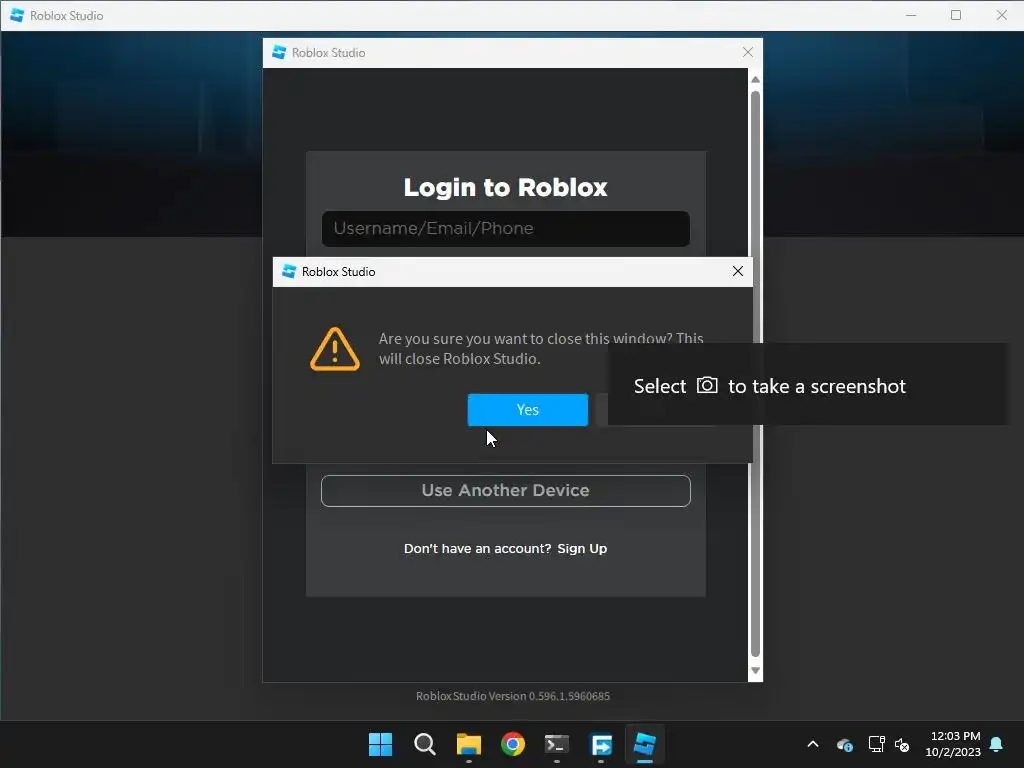Show hidden system tray icons
1024x768 pixels.
(x=813, y=744)
